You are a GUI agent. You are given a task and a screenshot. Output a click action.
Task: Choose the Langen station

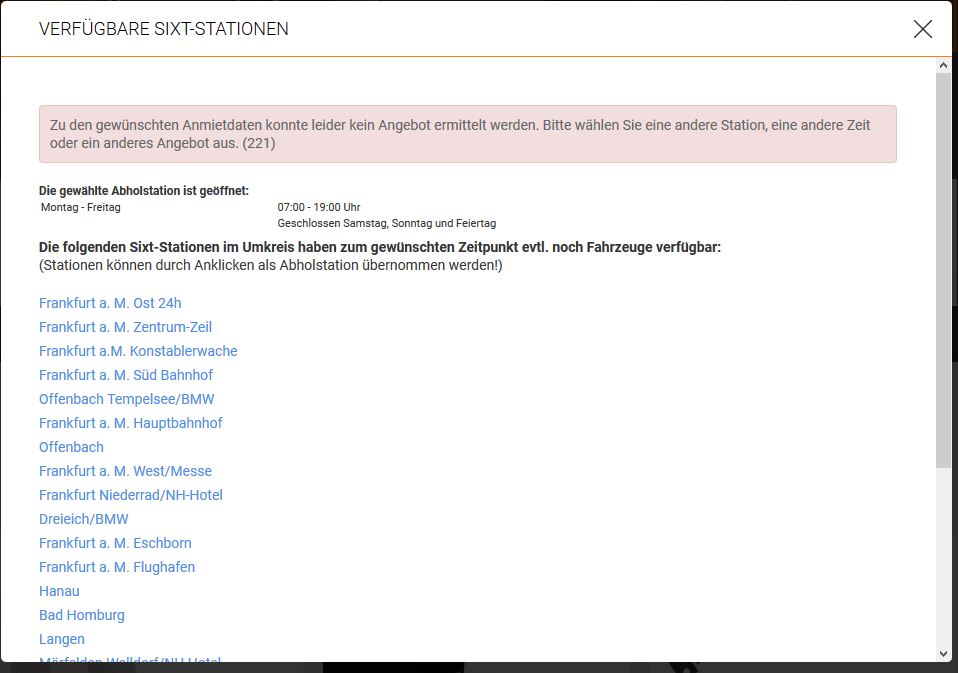click(x=62, y=639)
